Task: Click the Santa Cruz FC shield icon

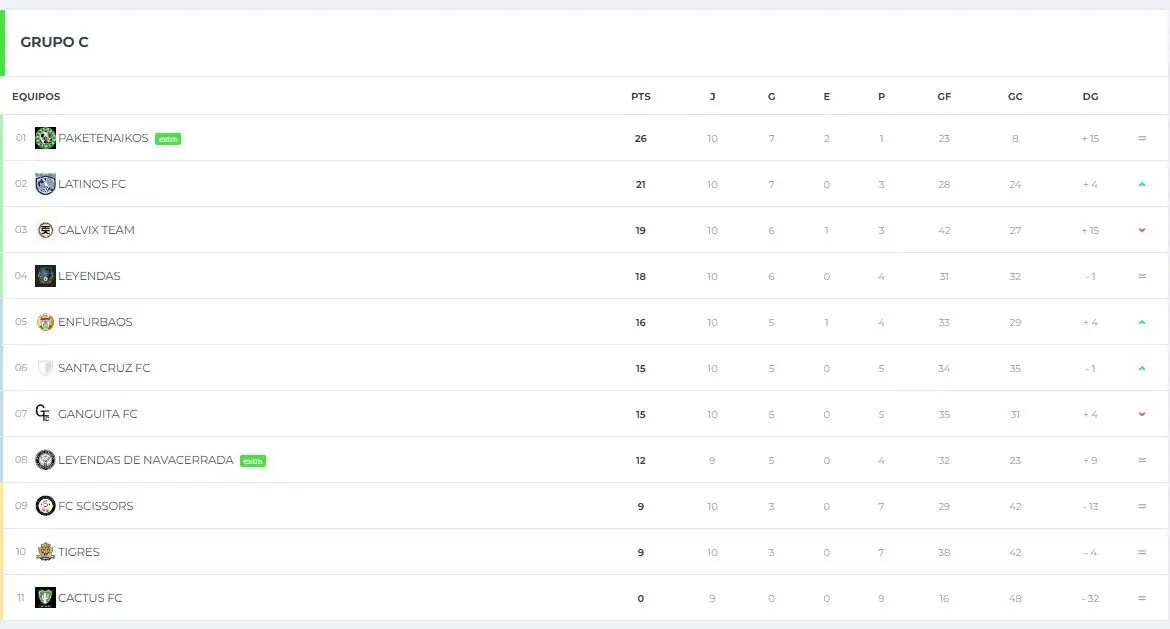Action: click(x=46, y=368)
